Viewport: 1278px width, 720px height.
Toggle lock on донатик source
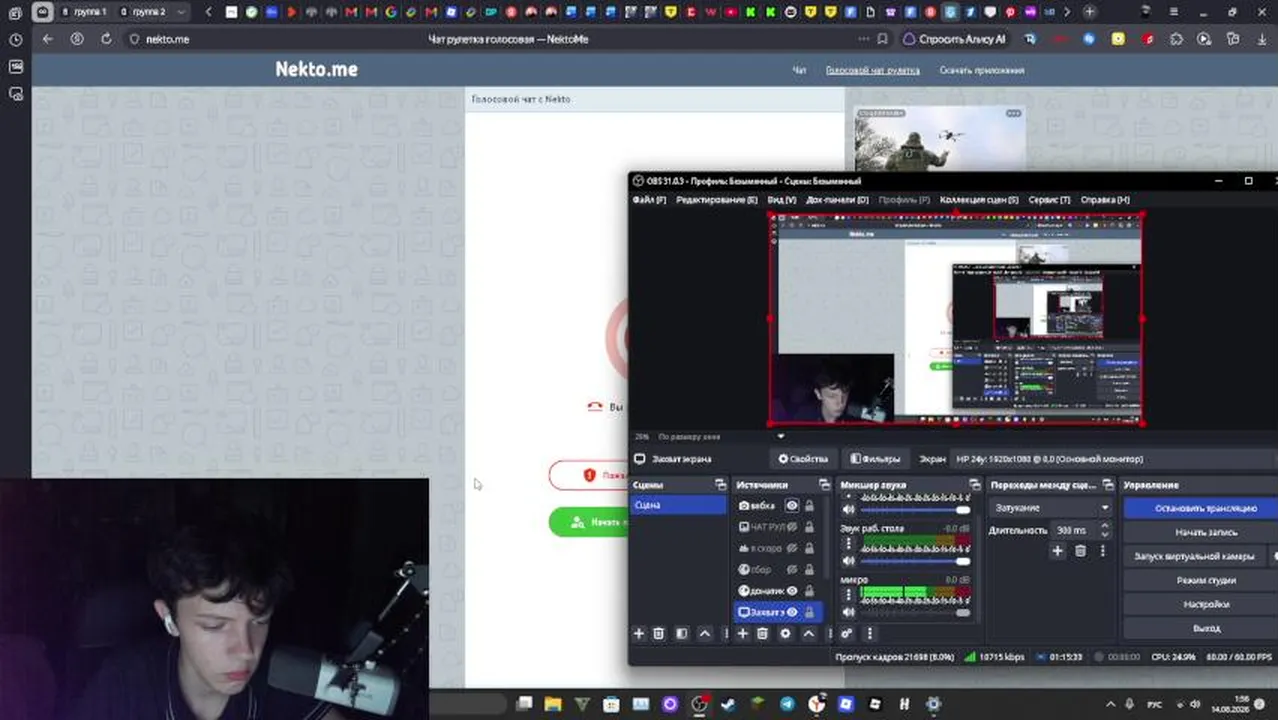pos(809,591)
